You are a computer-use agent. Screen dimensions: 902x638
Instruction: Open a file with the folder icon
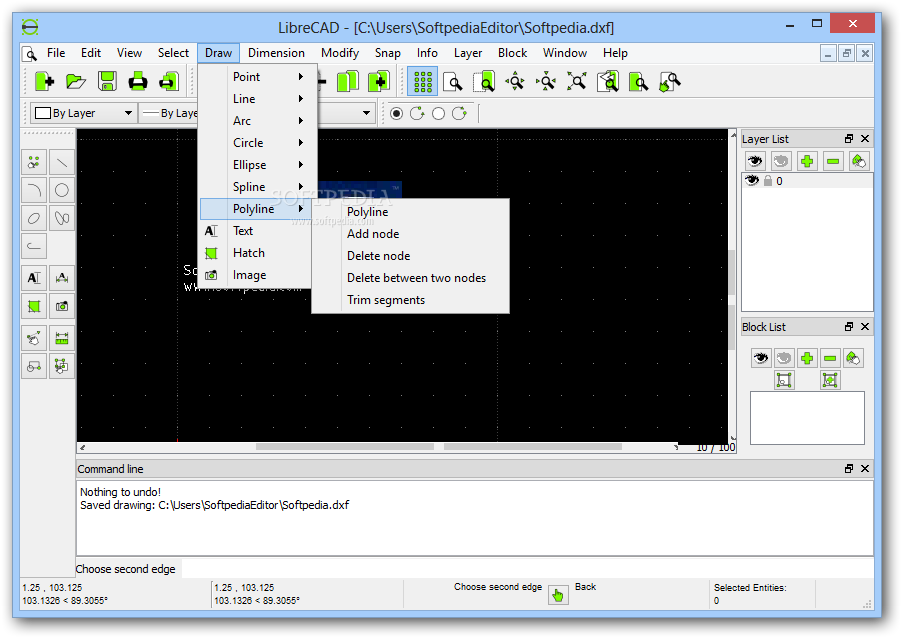(76, 81)
